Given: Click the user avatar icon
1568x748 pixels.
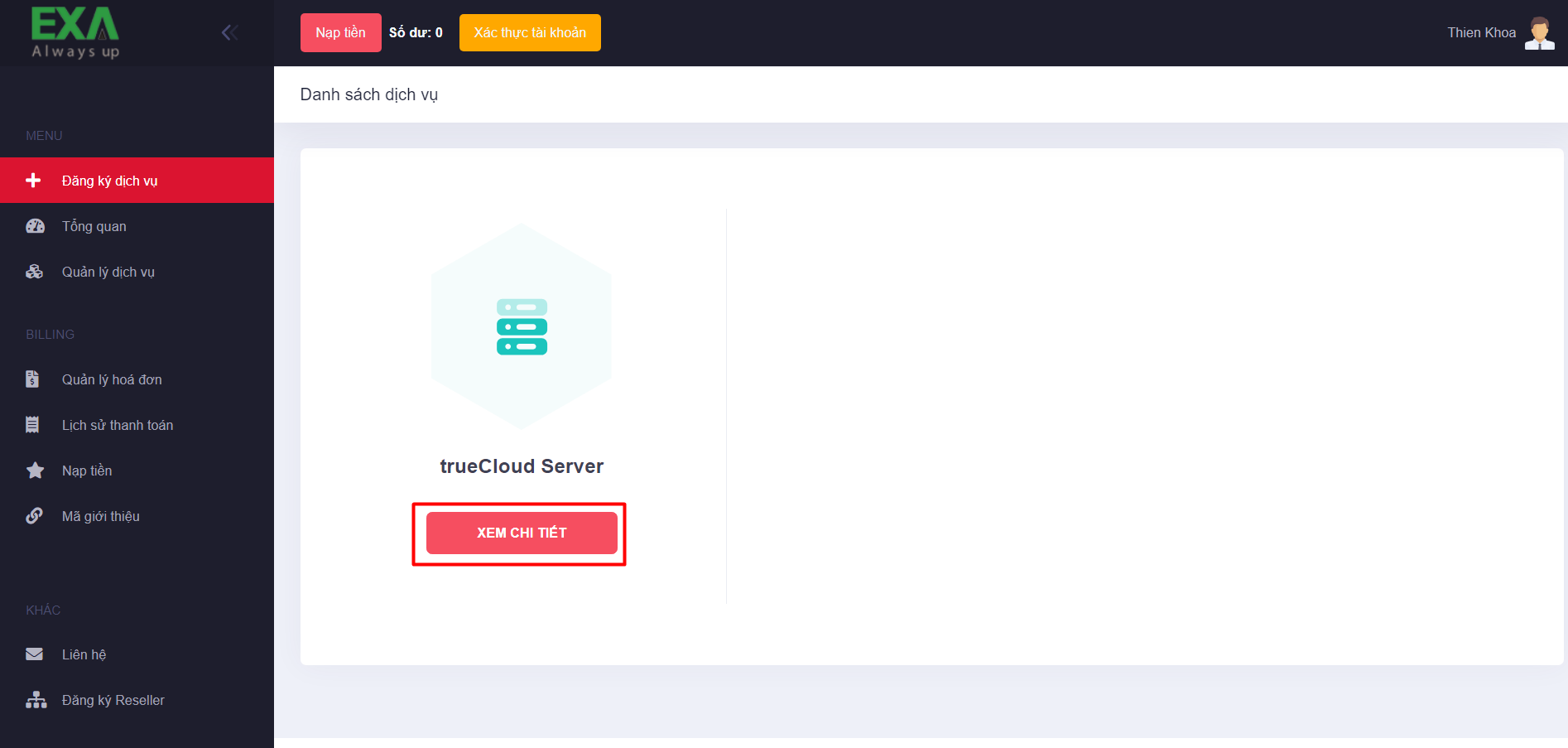Looking at the screenshot, I should (1540, 33).
